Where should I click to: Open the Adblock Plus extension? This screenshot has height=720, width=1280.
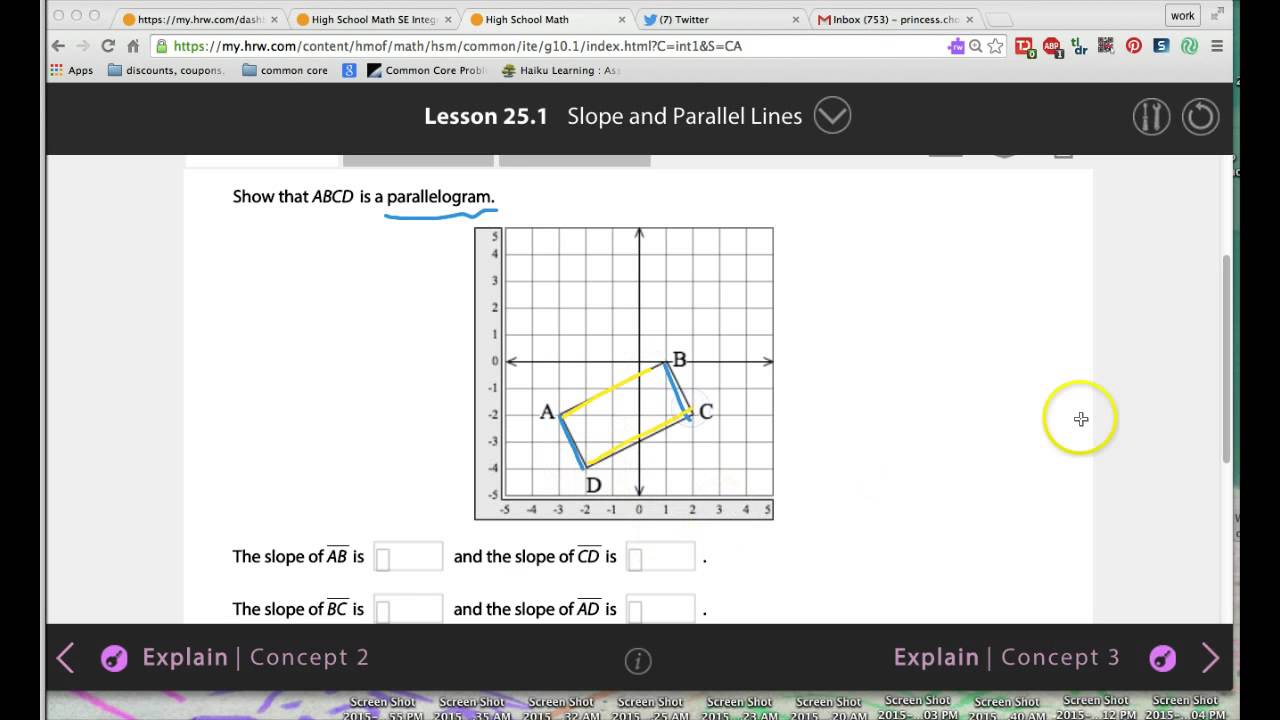tap(1052, 46)
